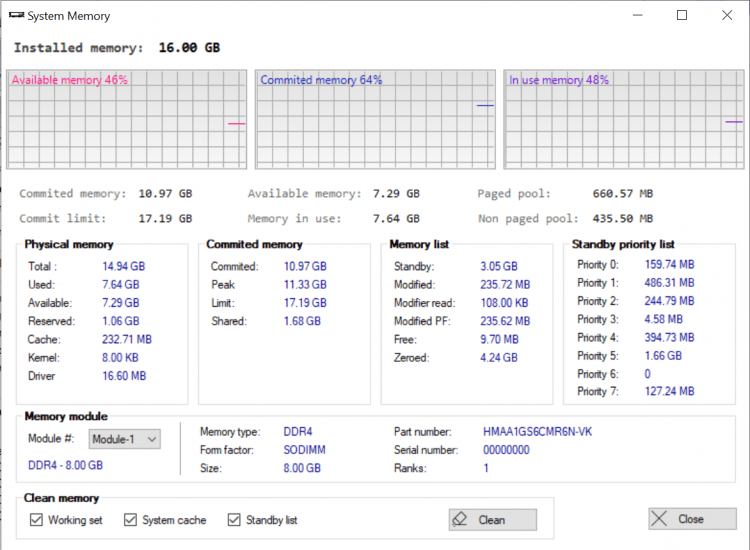750x550 pixels.
Task: Close the window using title bar X
Action: (x=727, y=16)
